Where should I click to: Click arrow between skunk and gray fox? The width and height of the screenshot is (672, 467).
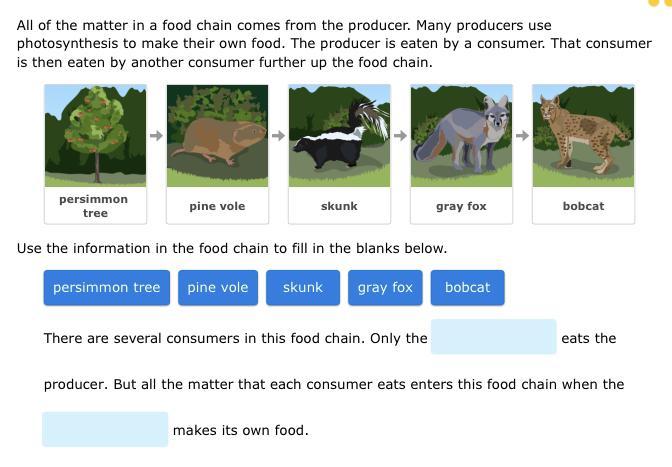click(x=400, y=135)
